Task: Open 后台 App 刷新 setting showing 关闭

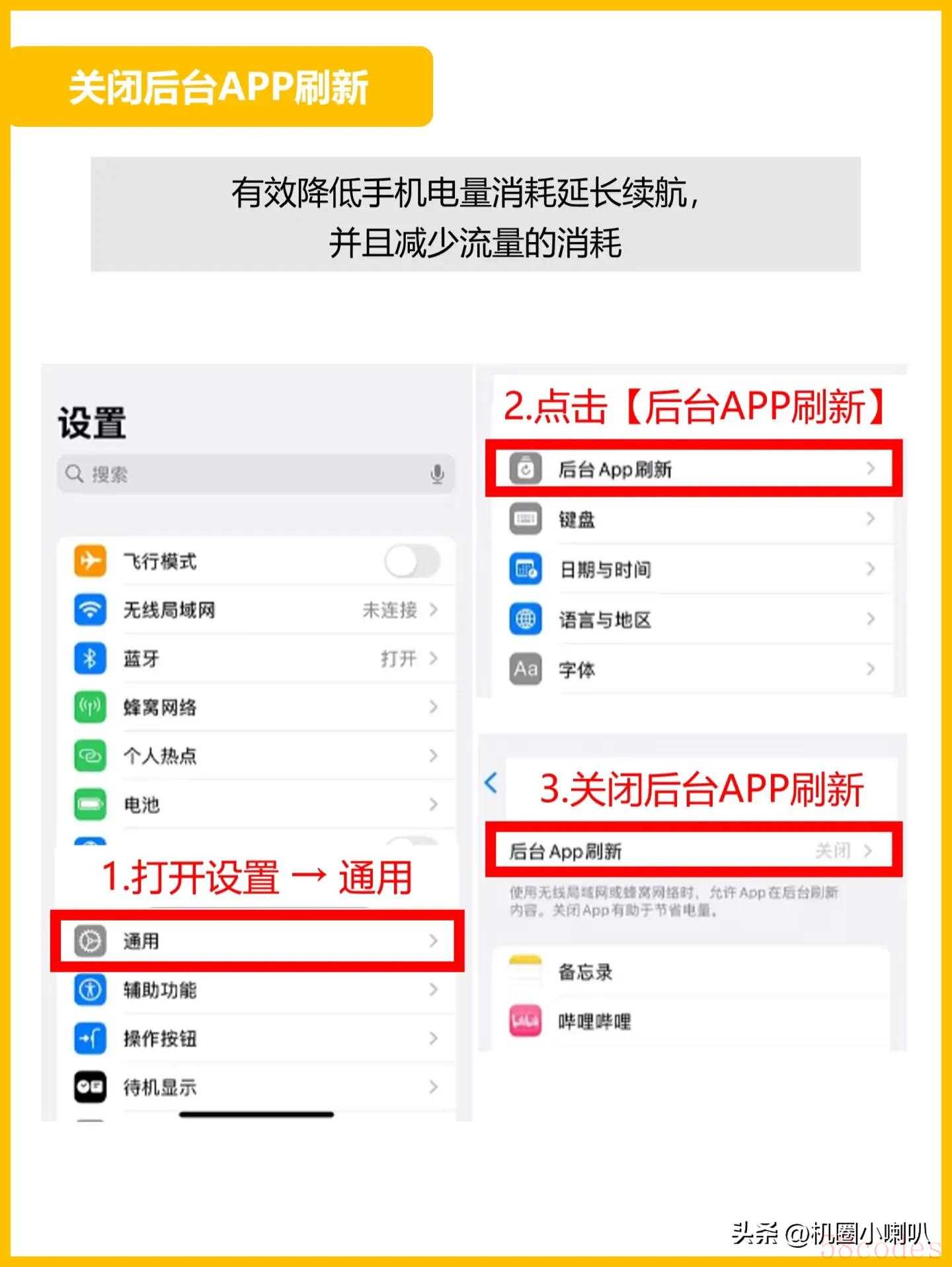Action: coord(694,850)
